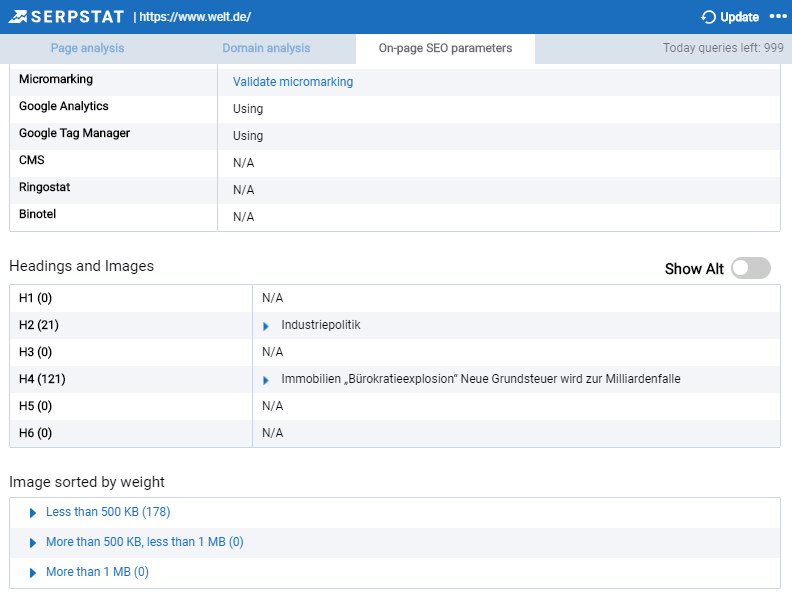
Task: Select the CMS row label
Action: [x=32, y=160]
